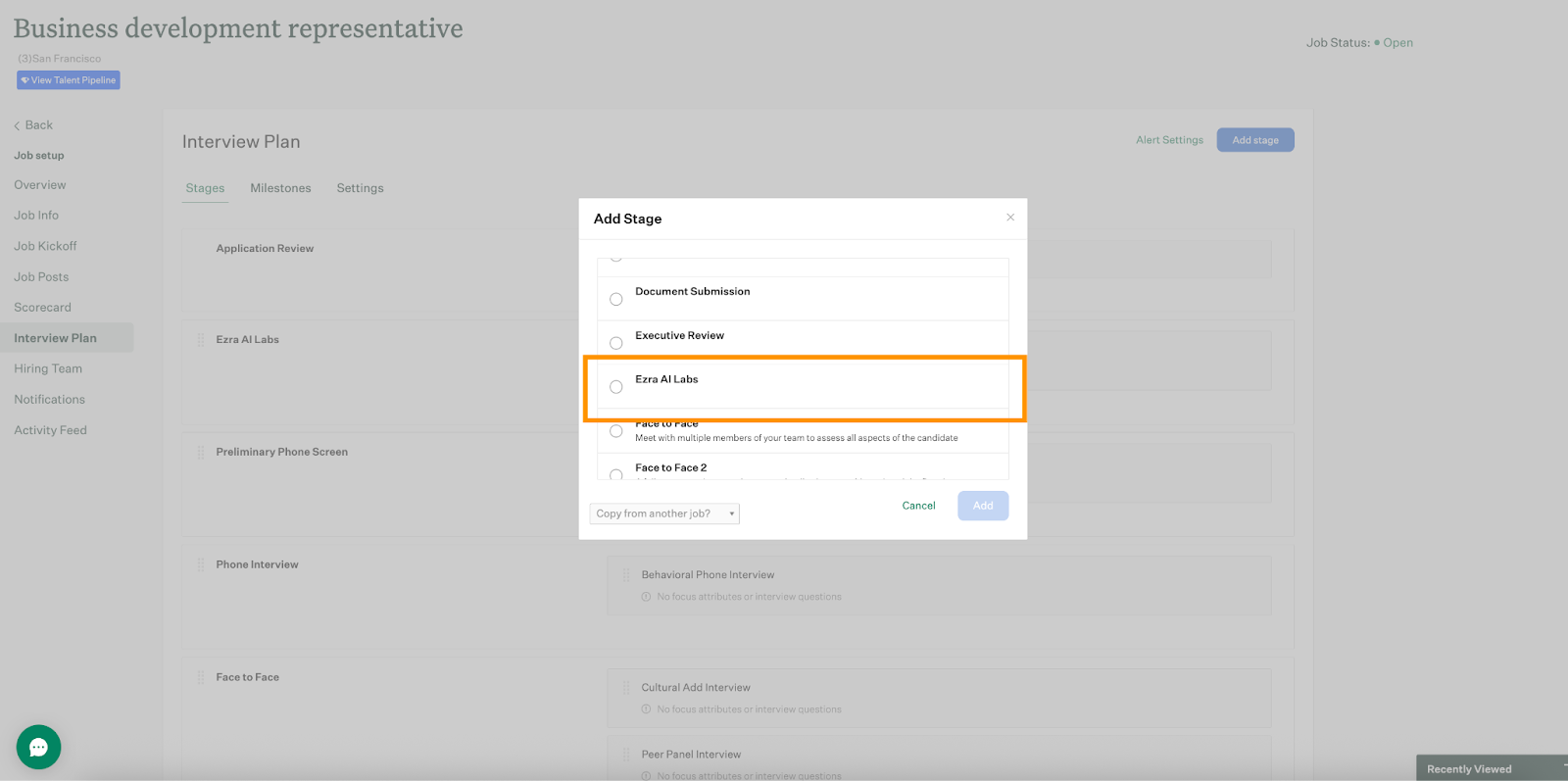Click the drag handle beside Face to Face stage
The width and height of the screenshot is (1568, 781).
(x=201, y=677)
